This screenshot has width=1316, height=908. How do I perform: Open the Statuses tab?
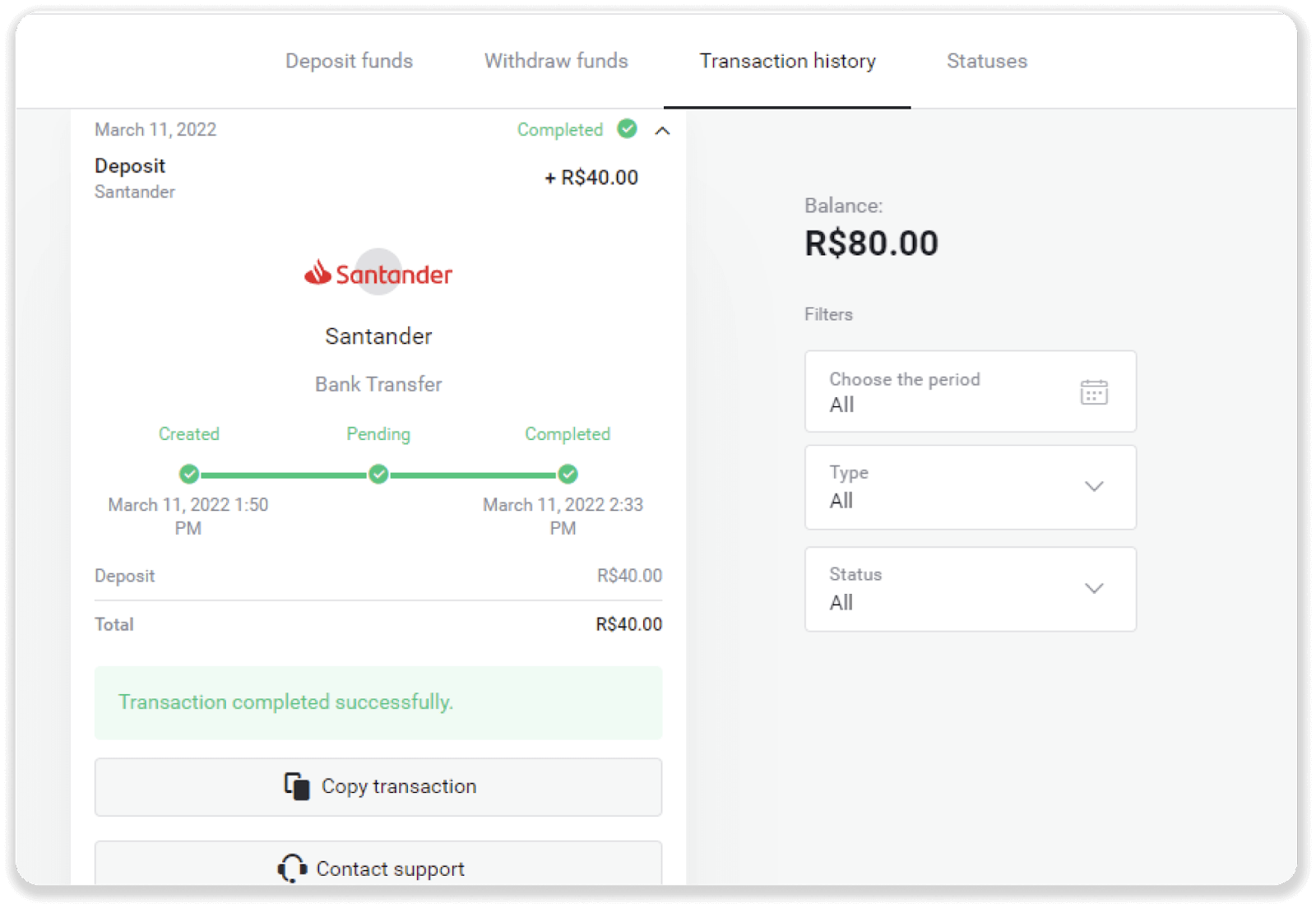pos(986,61)
